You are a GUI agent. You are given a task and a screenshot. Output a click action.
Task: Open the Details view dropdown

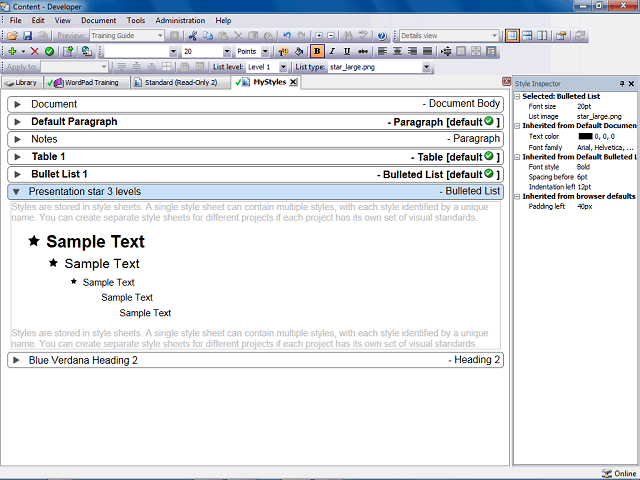pyautogui.click(x=494, y=36)
